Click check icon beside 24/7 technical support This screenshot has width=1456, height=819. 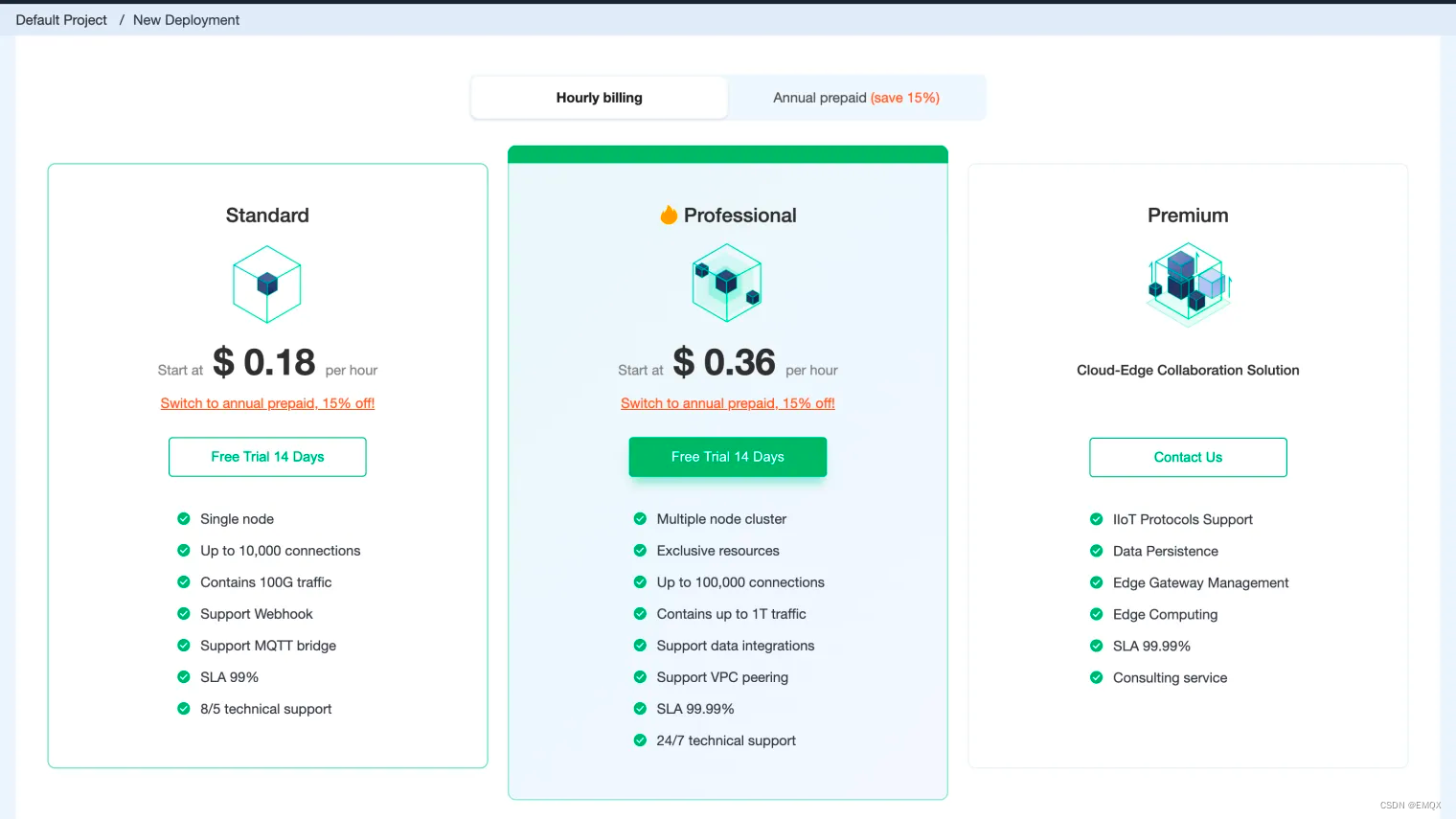click(640, 740)
